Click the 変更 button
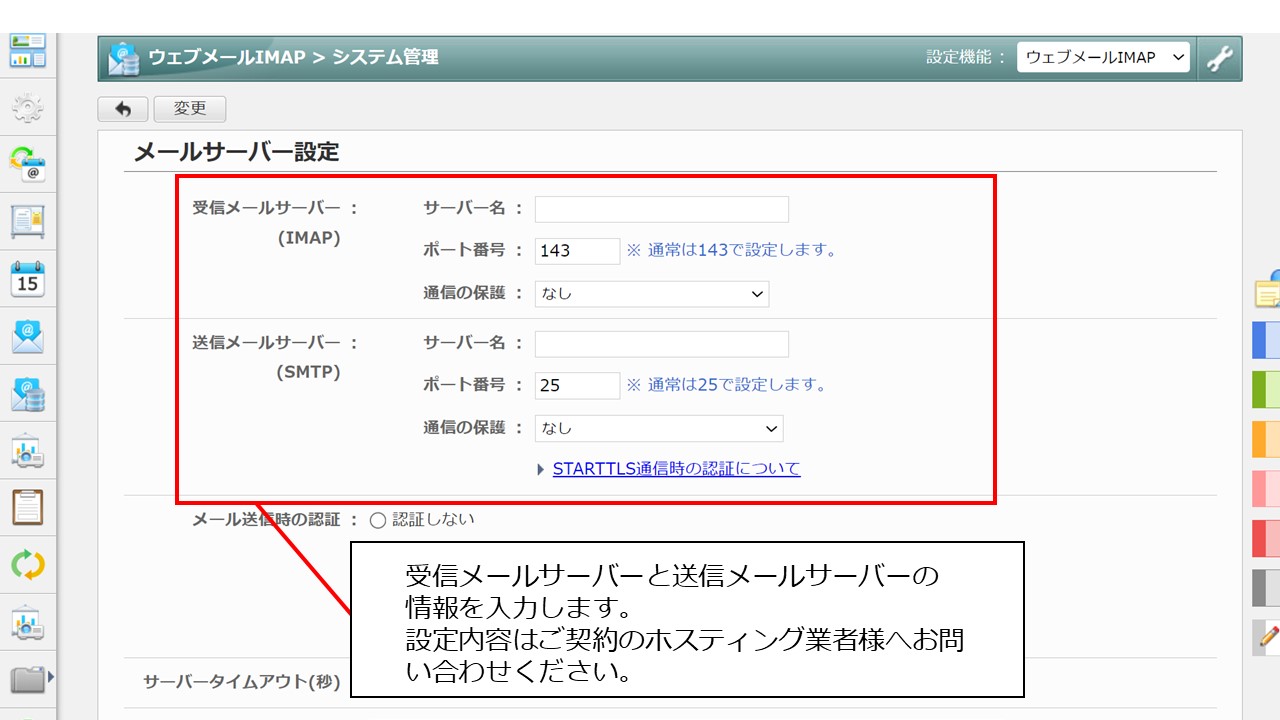The width and height of the screenshot is (1280, 720). point(190,109)
